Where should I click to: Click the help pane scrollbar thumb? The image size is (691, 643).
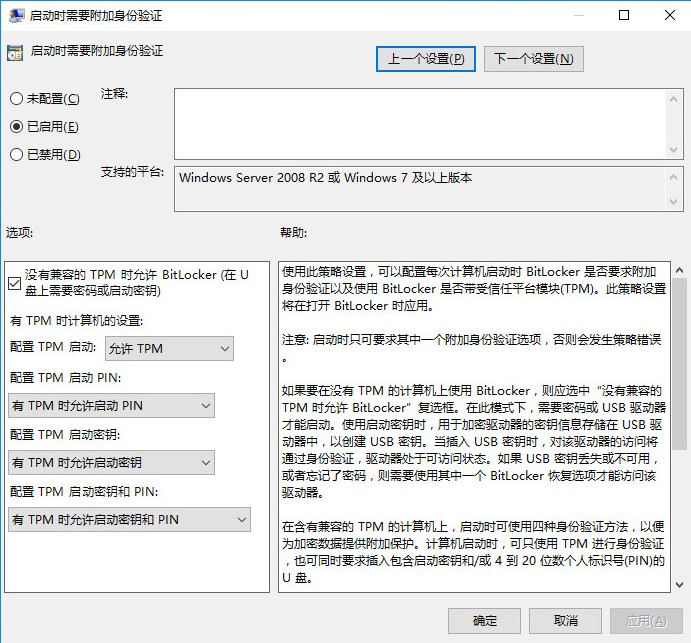pyautogui.click(x=680, y=364)
